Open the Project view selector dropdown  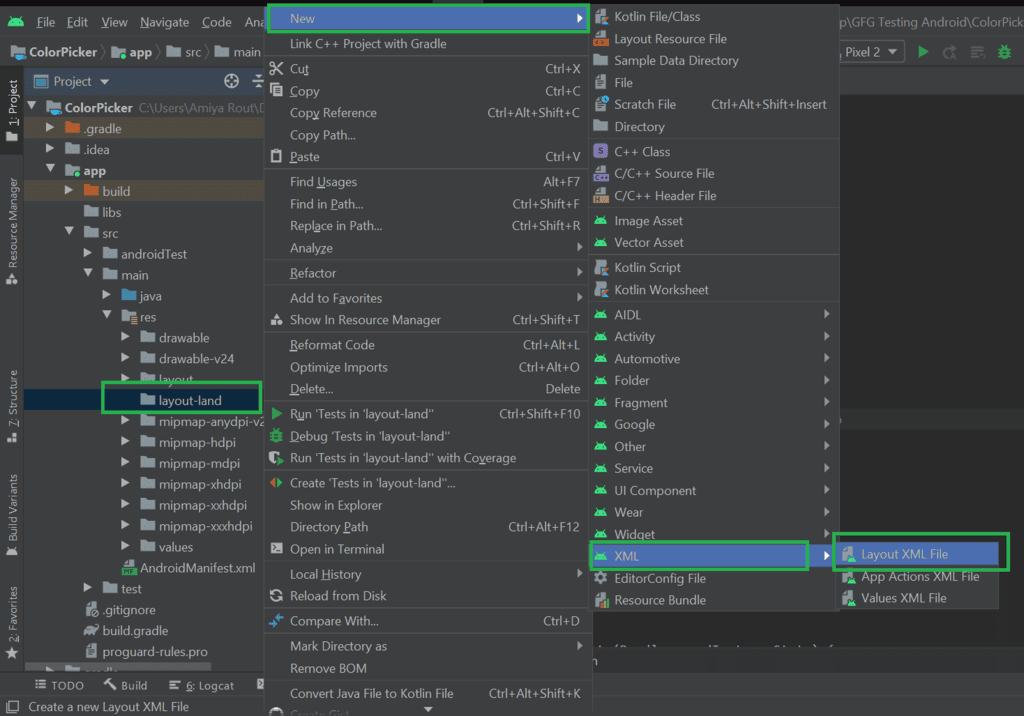[72, 82]
